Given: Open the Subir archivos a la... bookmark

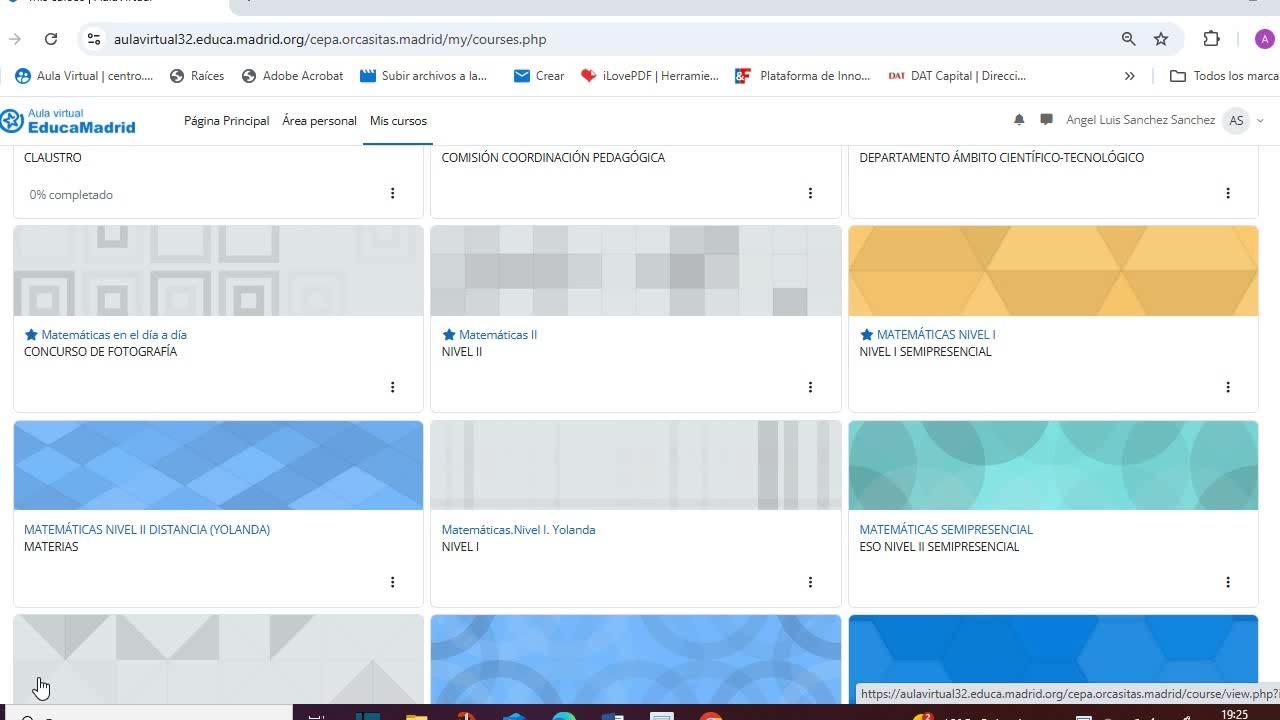Looking at the screenshot, I should 423,75.
